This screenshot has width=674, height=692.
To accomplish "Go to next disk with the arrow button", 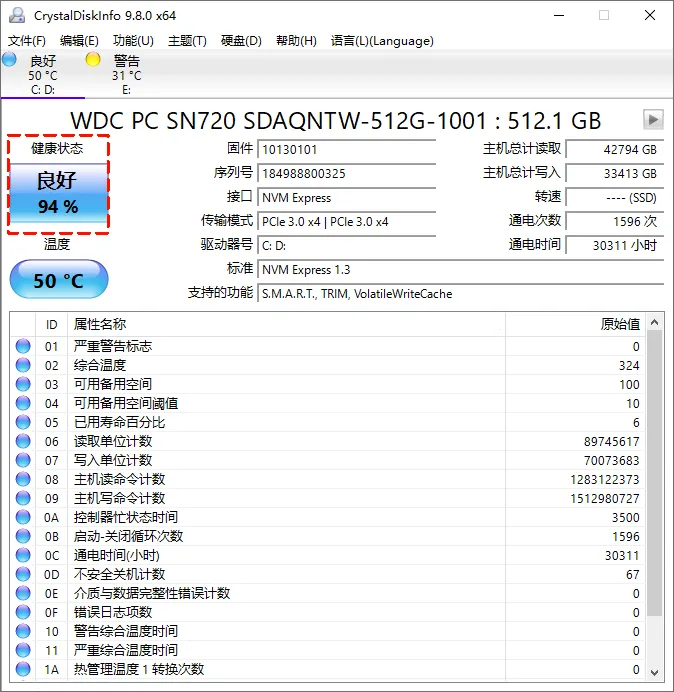I will coord(653,119).
